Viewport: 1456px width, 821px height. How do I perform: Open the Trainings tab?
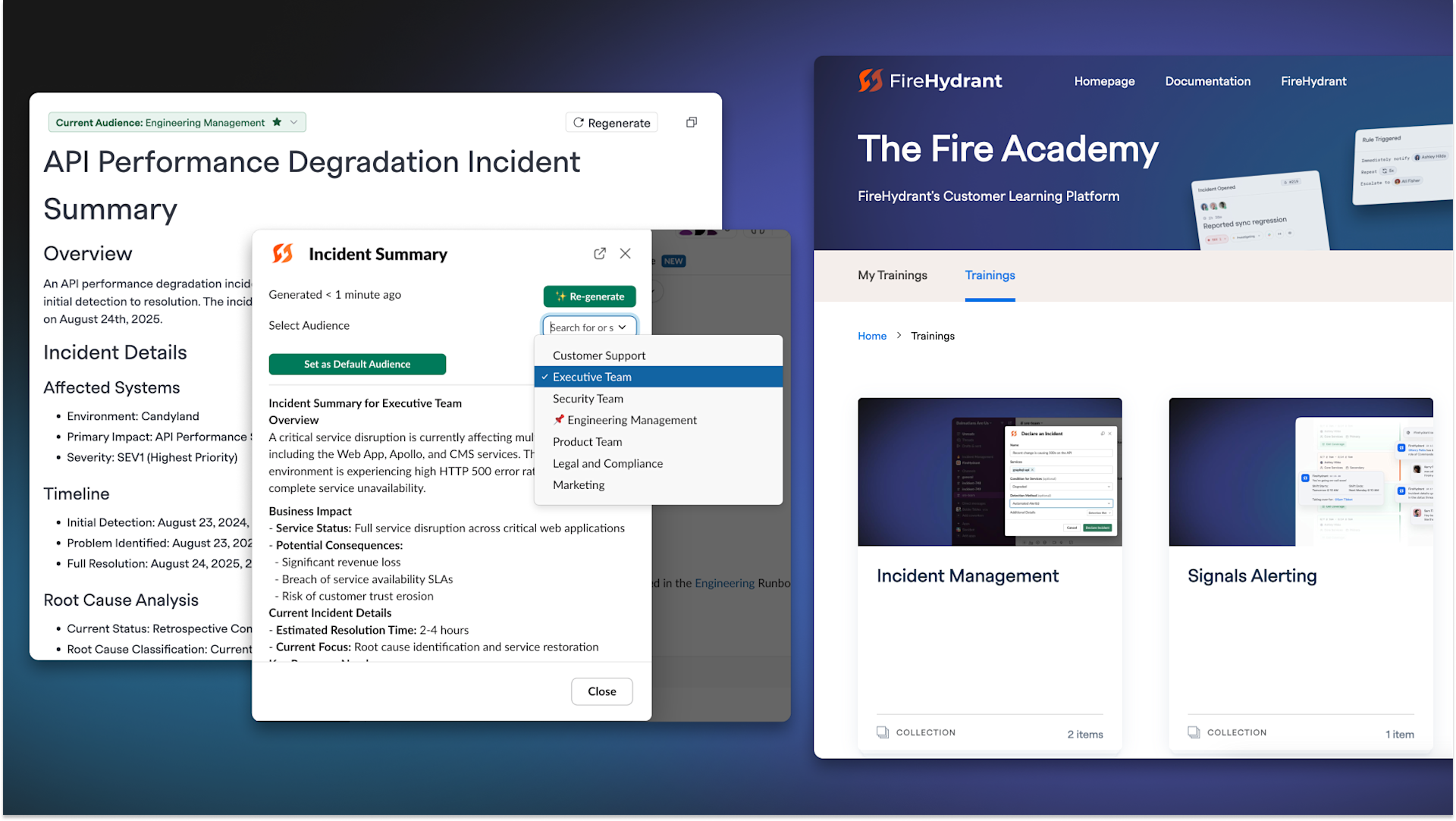tap(989, 275)
